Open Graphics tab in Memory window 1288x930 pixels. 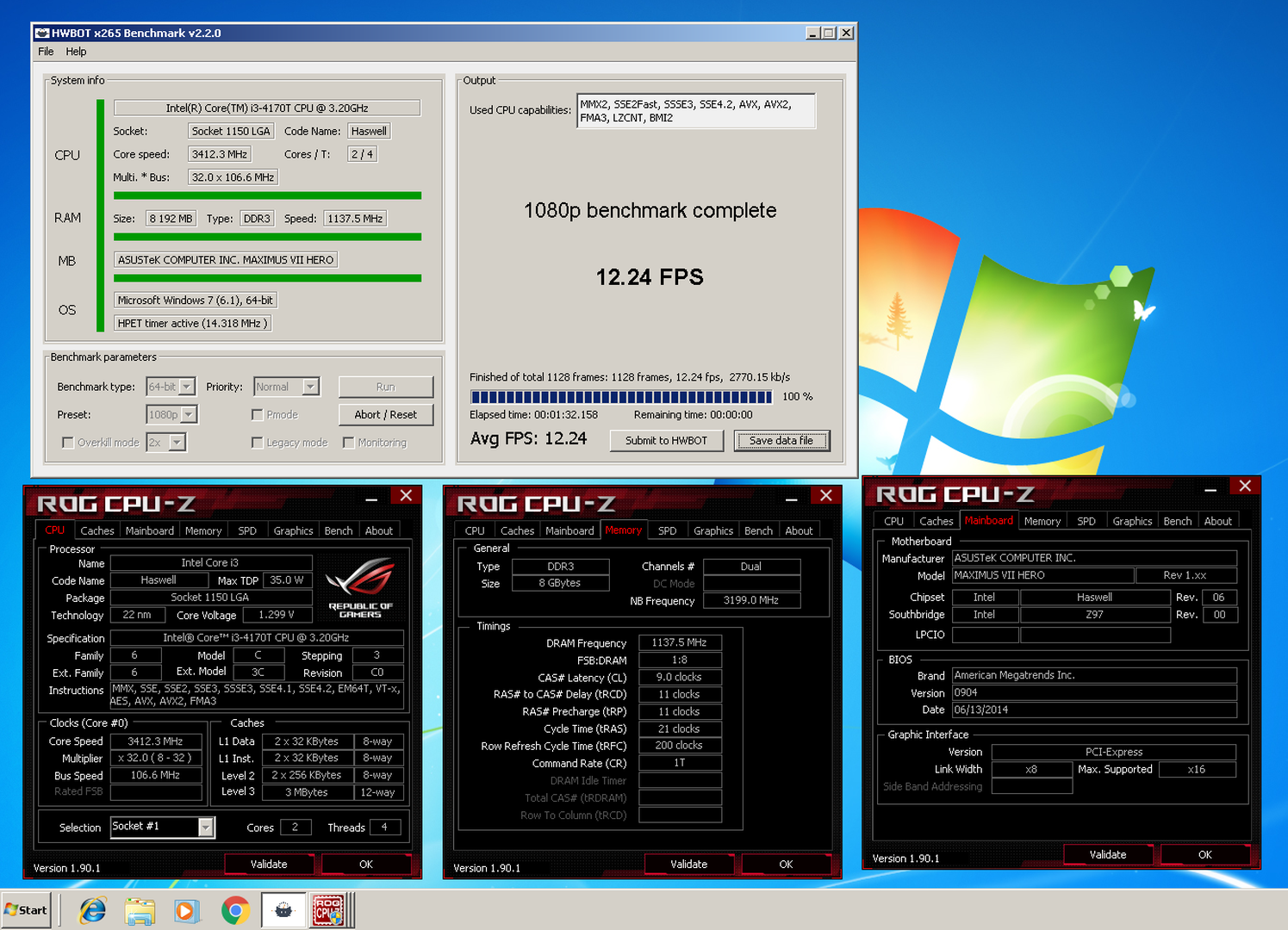tap(713, 530)
